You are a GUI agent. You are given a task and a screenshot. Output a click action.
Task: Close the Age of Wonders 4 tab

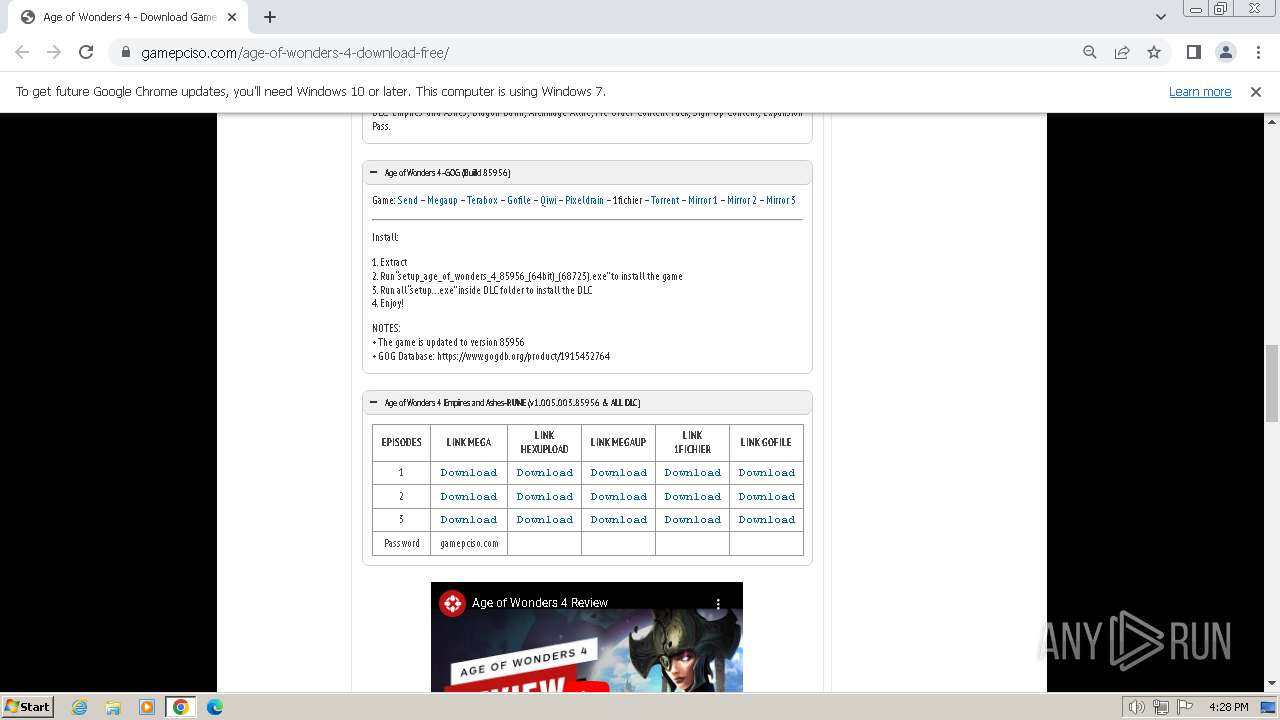click(232, 17)
